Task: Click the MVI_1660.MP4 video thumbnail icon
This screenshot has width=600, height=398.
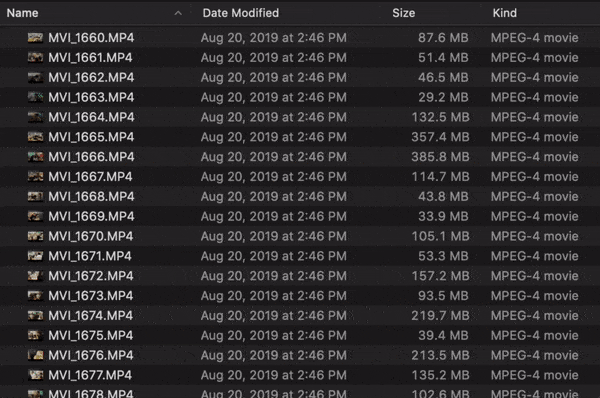Action: tap(35, 38)
